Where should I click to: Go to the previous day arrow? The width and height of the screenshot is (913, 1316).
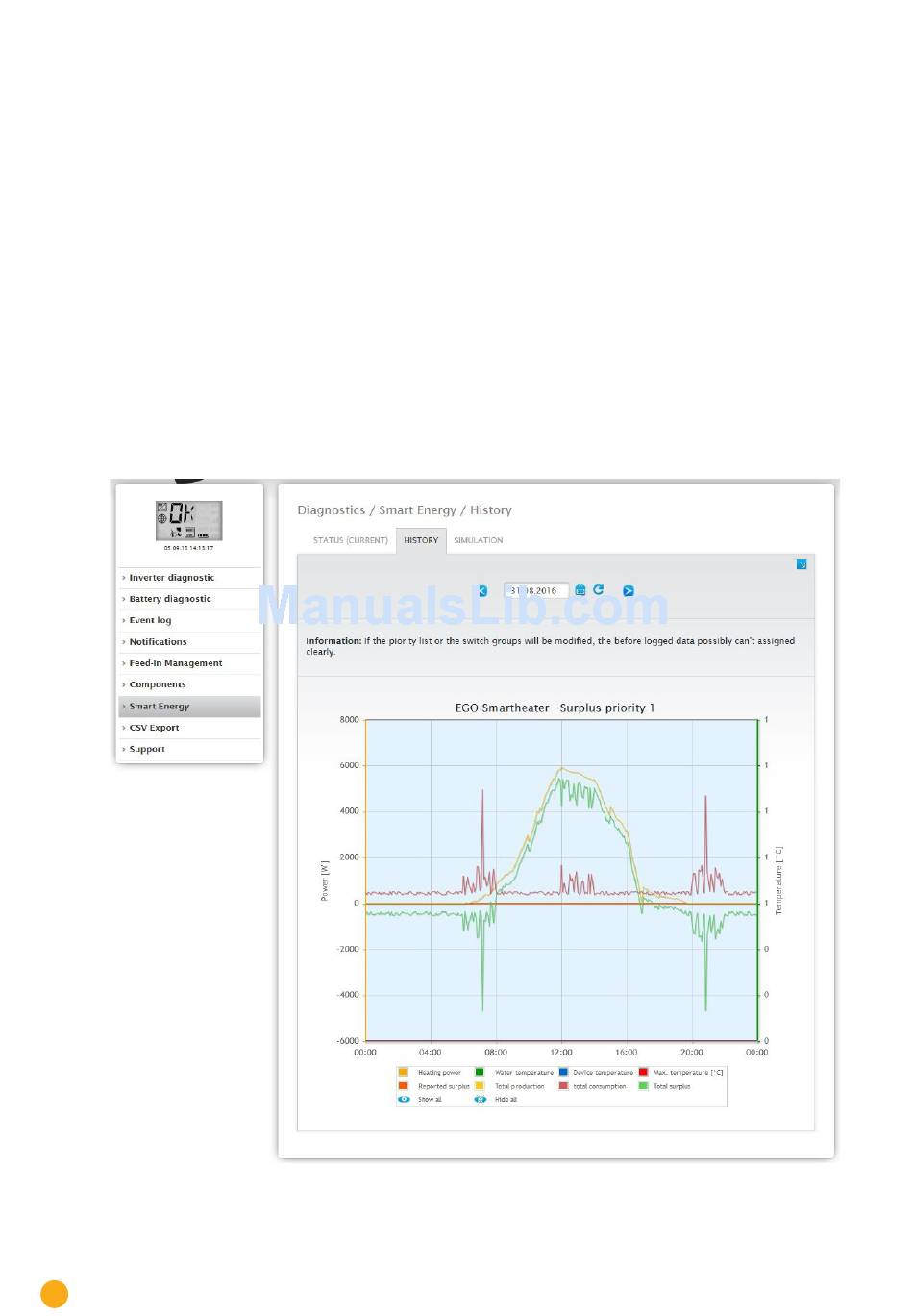pyautogui.click(x=482, y=590)
